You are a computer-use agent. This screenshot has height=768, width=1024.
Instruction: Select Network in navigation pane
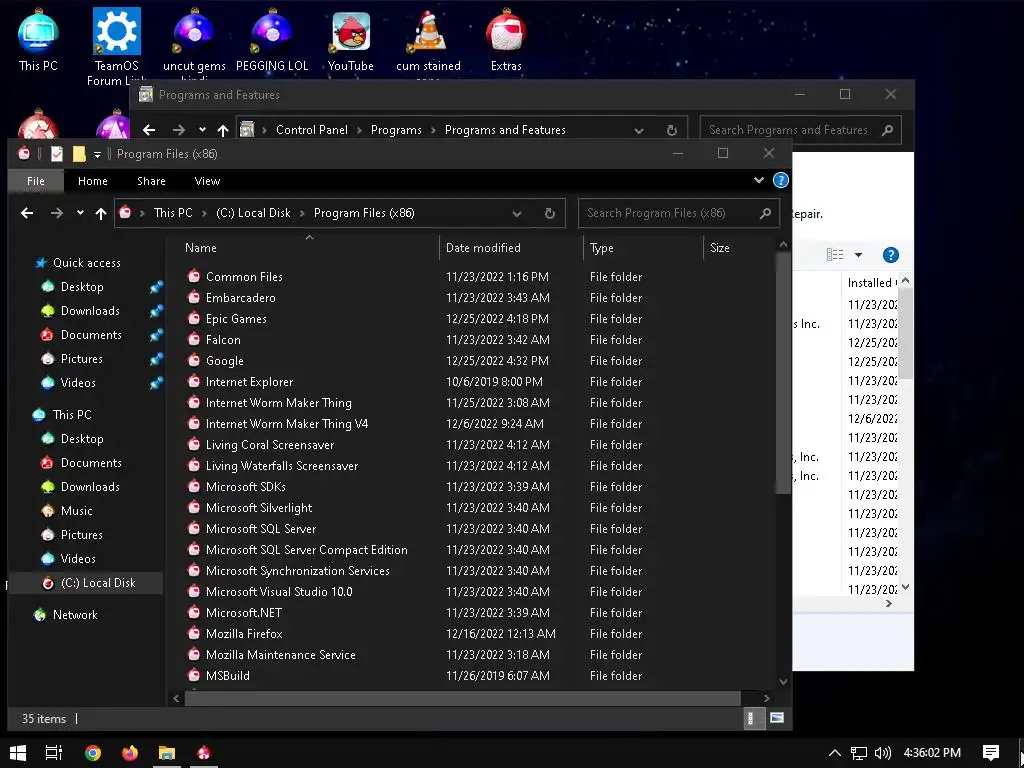click(x=74, y=615)
